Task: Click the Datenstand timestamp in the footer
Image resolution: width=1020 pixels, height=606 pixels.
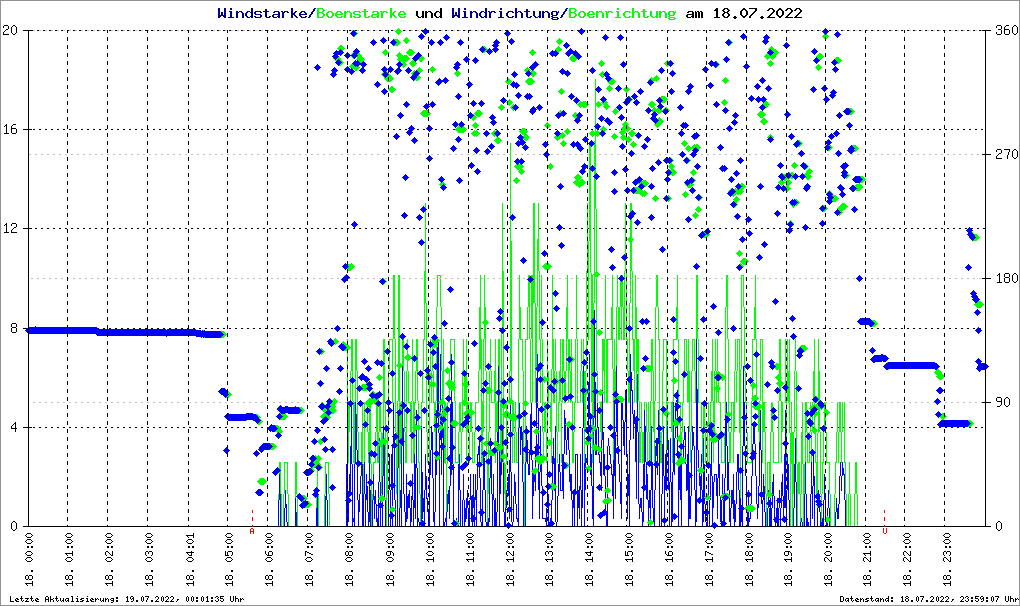Action: click(927, 599)
